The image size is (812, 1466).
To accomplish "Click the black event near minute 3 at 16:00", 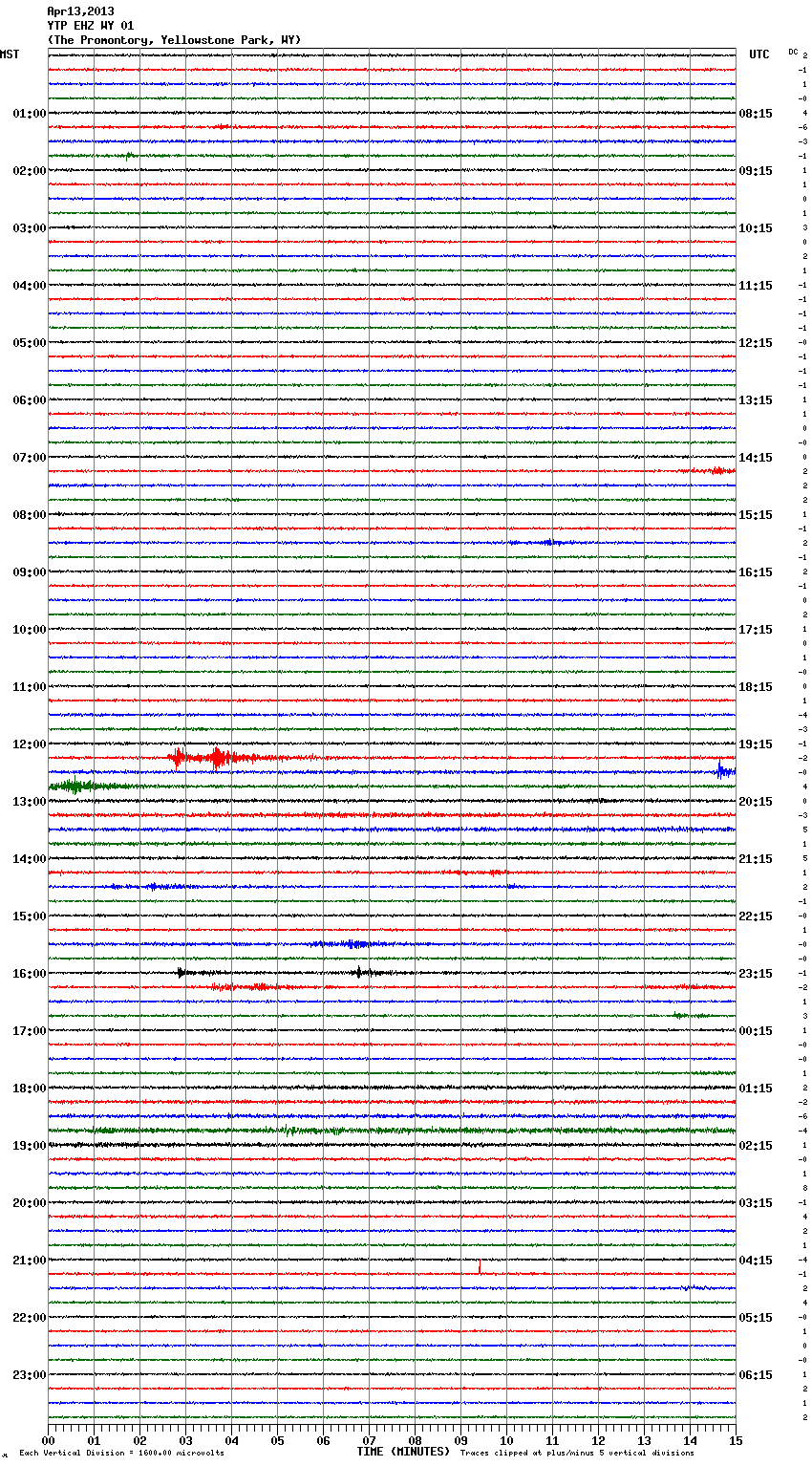I will click(182, 973).
